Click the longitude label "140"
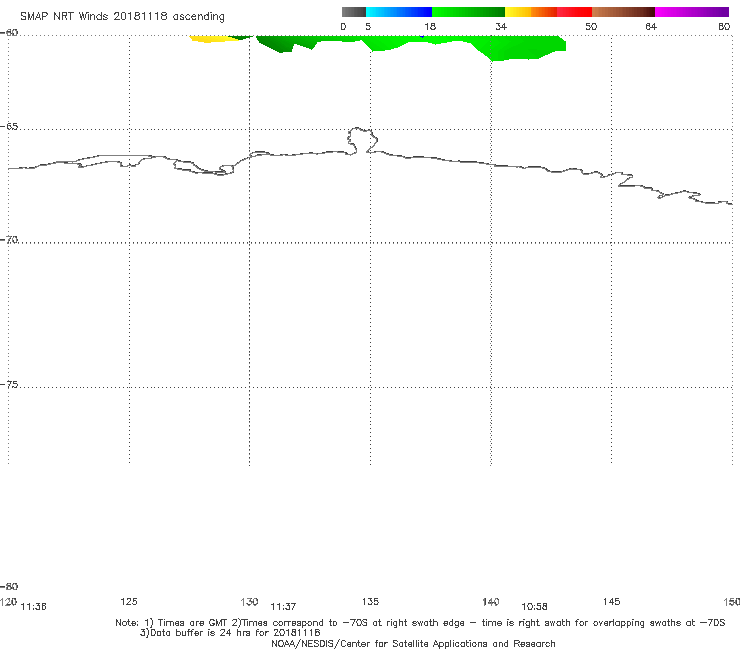740x650 pixels. (x=491, y=602)
